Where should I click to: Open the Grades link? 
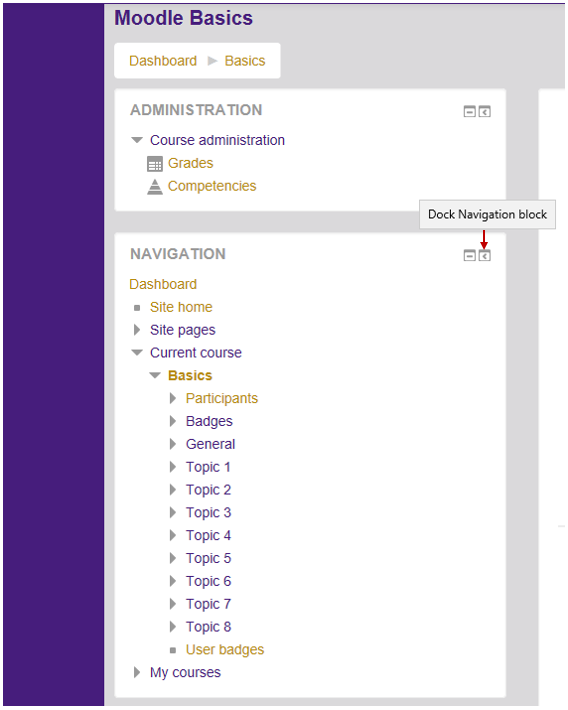click(190, 163)
